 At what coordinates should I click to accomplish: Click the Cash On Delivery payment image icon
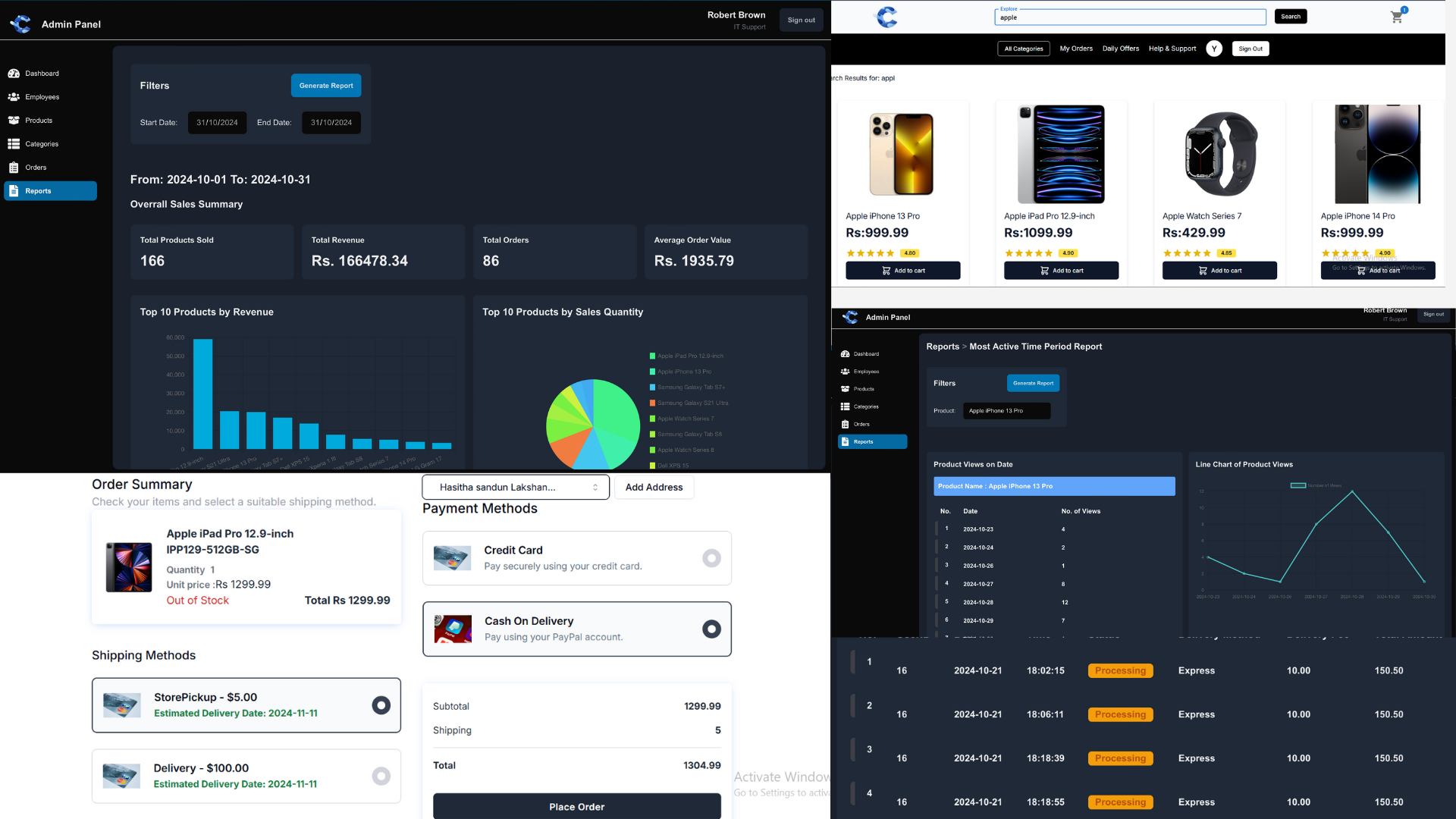[453, 629]
